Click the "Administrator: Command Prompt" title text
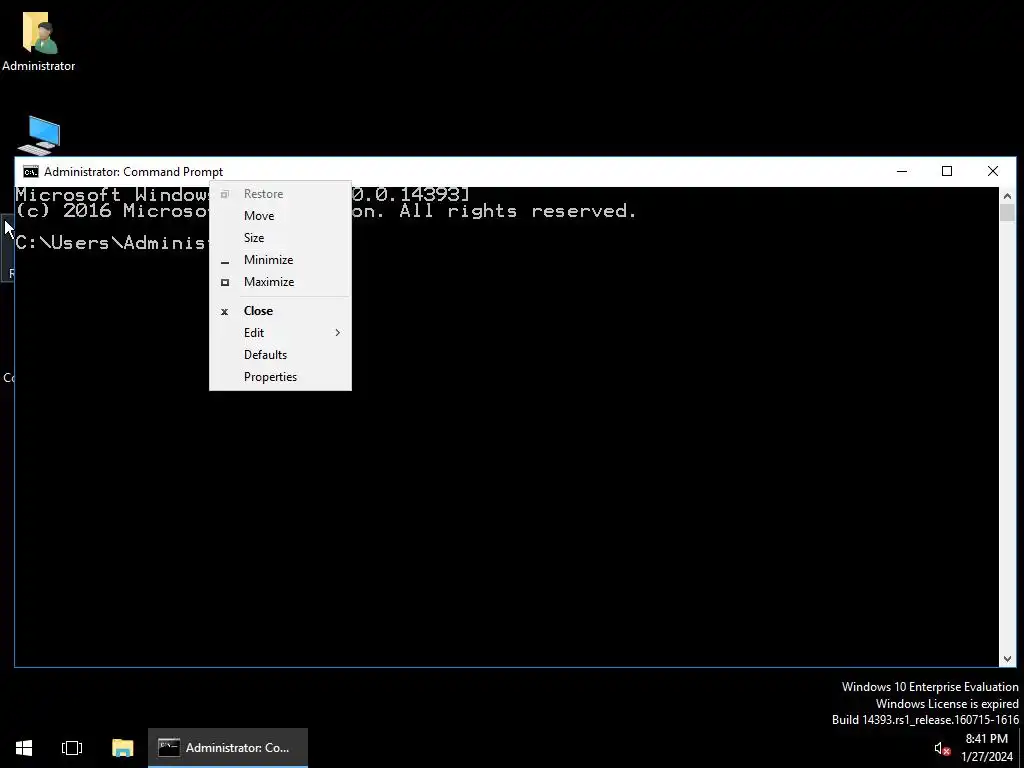This screenshot has height=768, width=1024. [x=133, y=172]
